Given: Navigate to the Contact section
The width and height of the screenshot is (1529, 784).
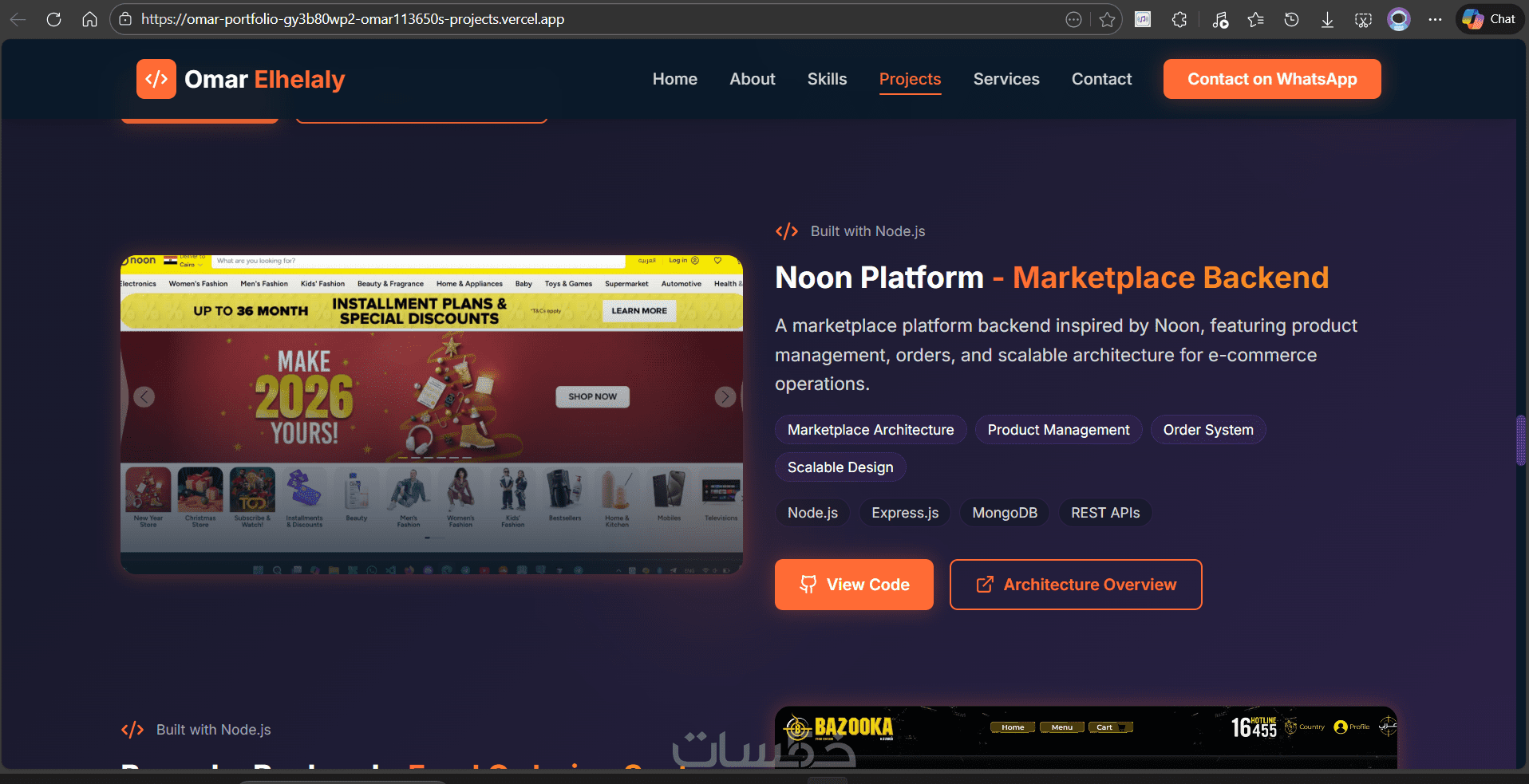Looking at the screenshot, I should pos(1102,79).
